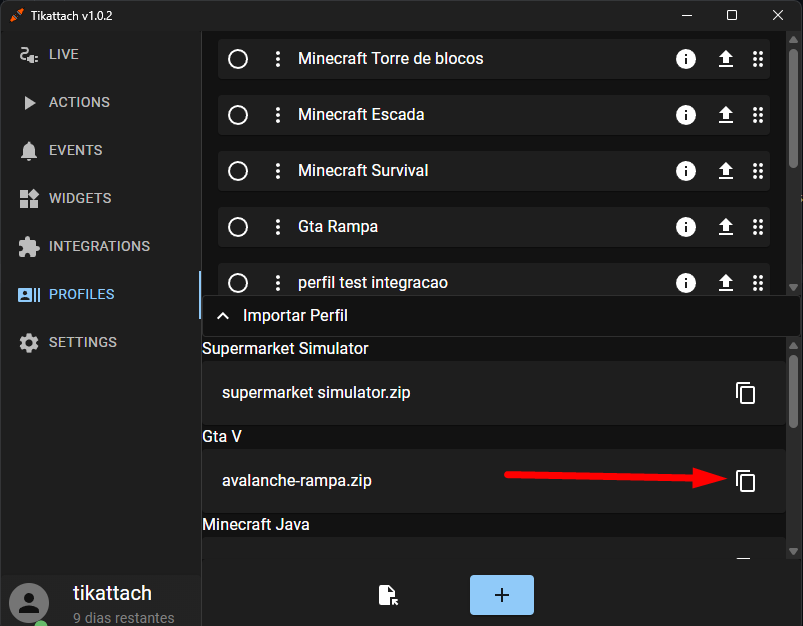The width and height of the screenshot is (803, 626).
Task: Click the Minecraft Torre de blocos profile name
Action: tap(391, 58)
